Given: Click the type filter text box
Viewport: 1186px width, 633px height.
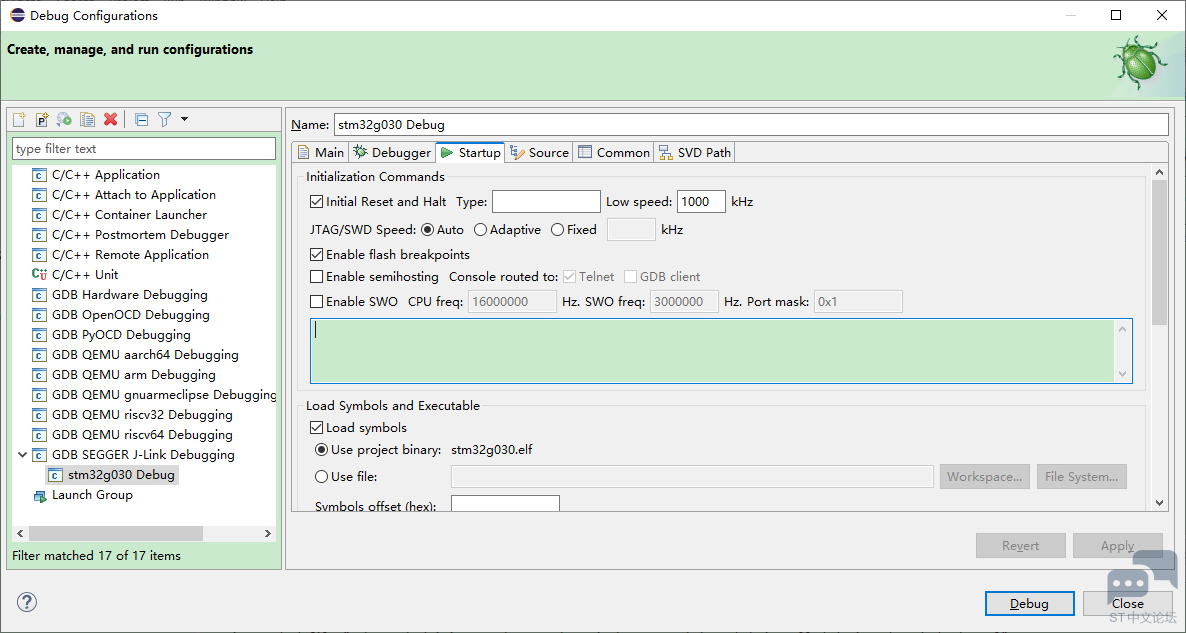Looking at the screenshot, I should coord(144,149).
